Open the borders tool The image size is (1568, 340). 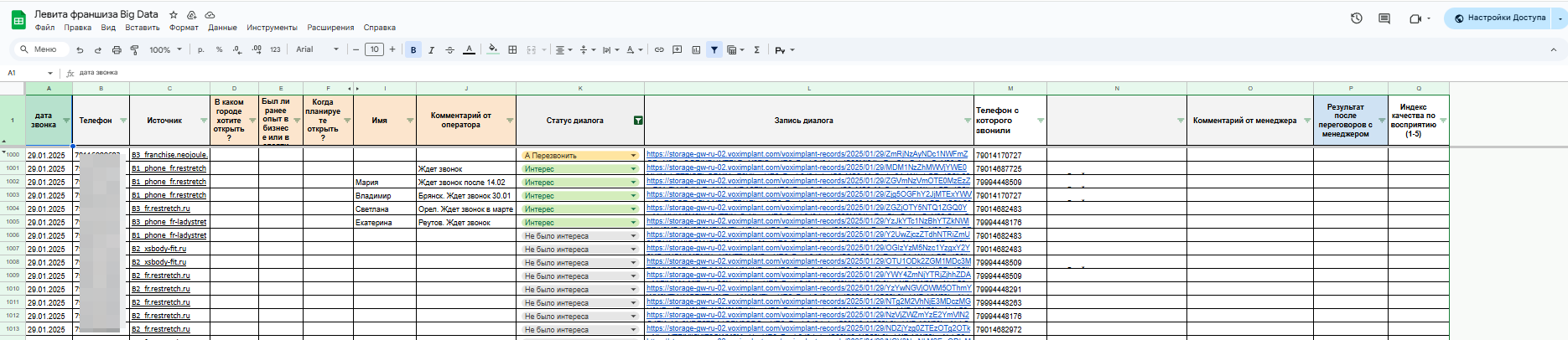pos(512,50)
